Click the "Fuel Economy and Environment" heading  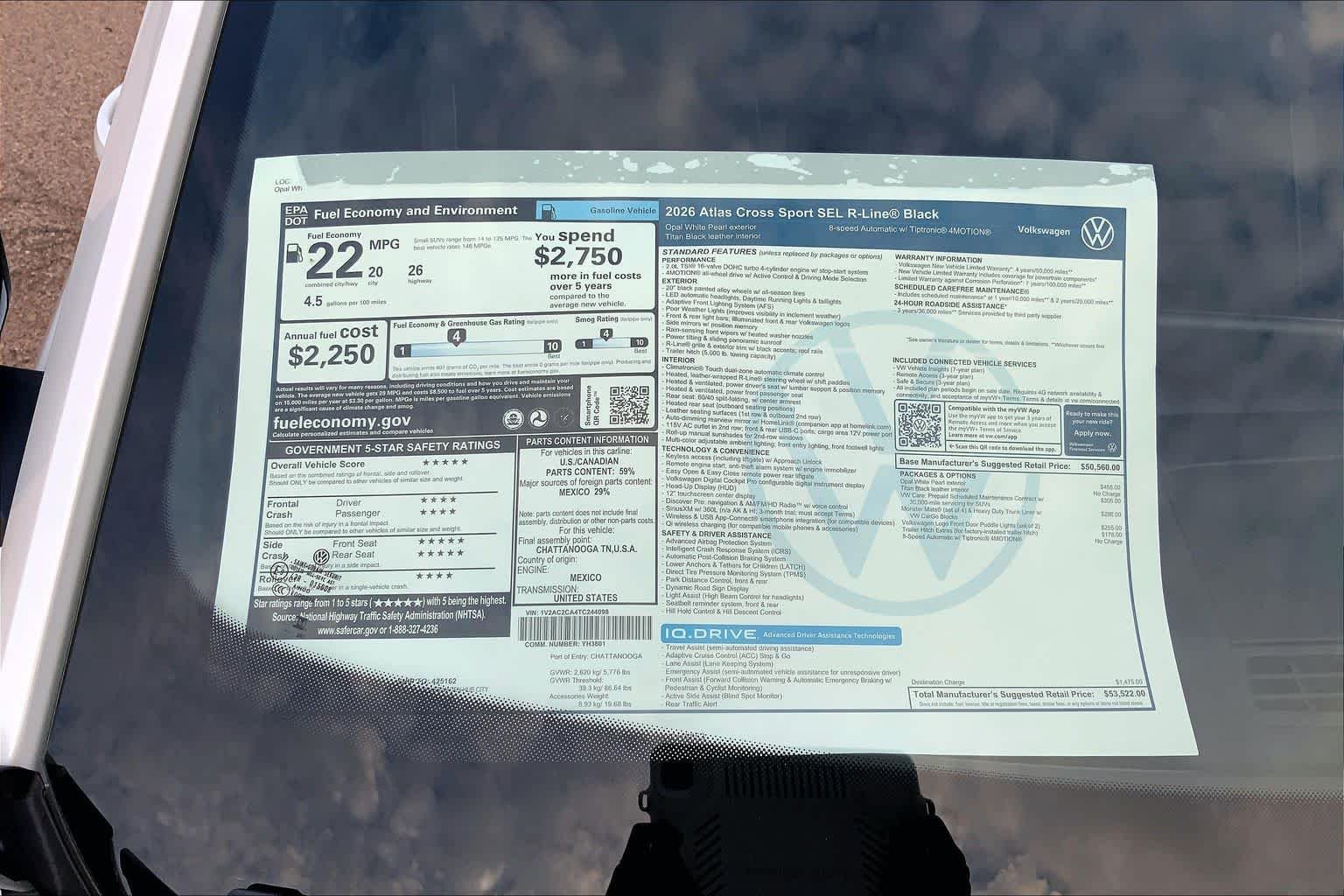pos(415,211)
